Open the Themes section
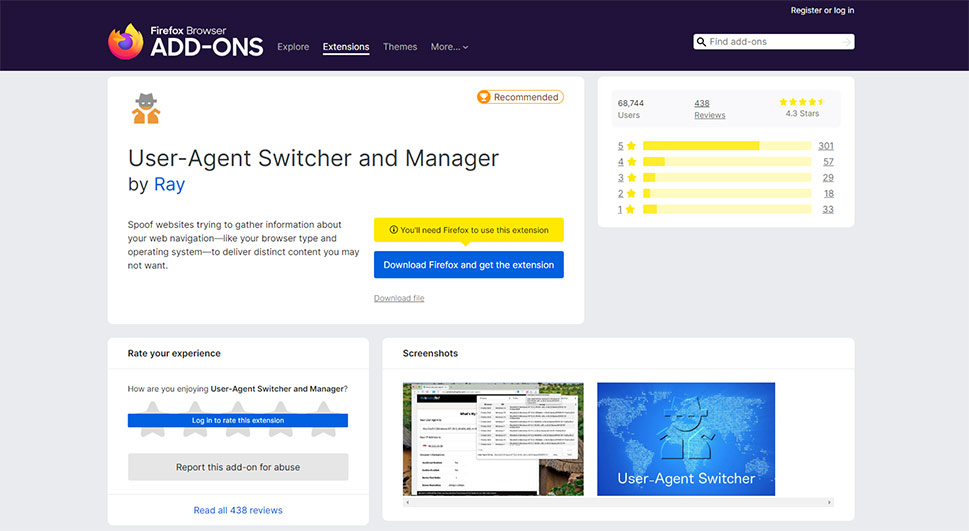This screenshot has width=969, height=531. coord(400,47)
